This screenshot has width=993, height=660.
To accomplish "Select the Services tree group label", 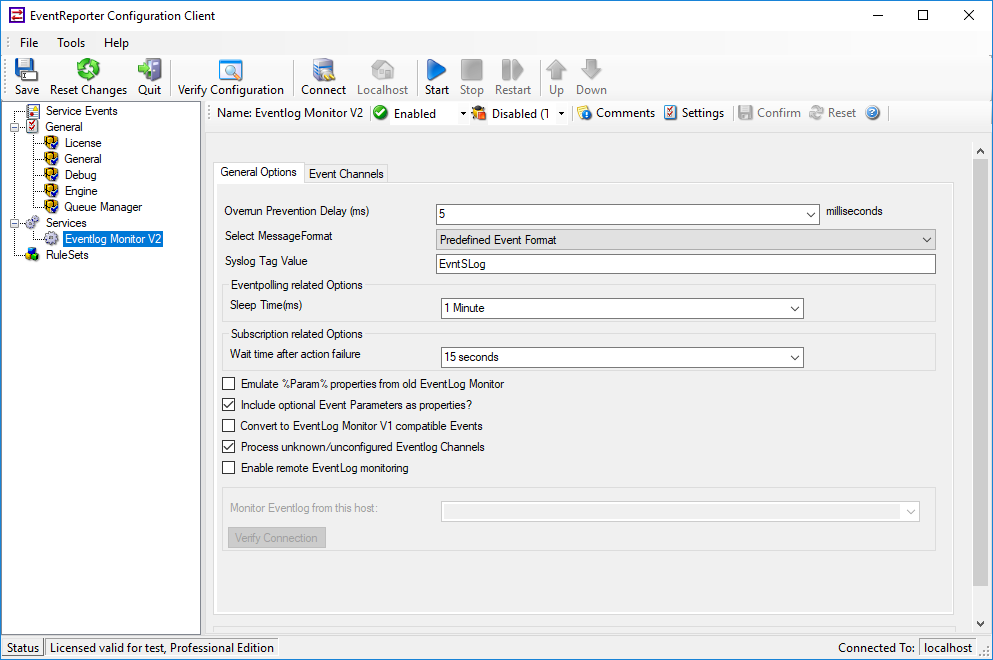I will tap(66, 223).
